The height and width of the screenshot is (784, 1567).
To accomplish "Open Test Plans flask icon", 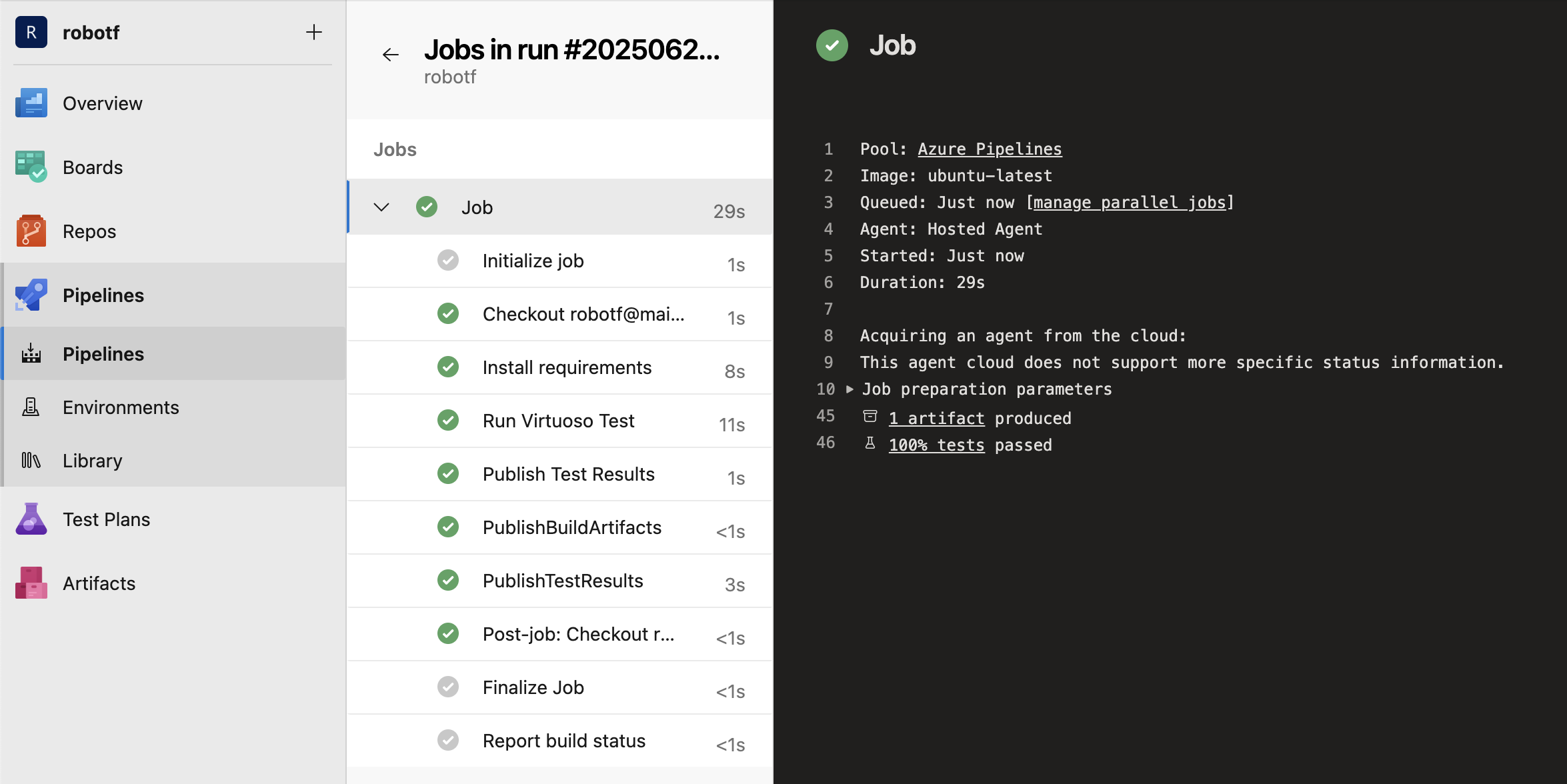I will (31, 519).
